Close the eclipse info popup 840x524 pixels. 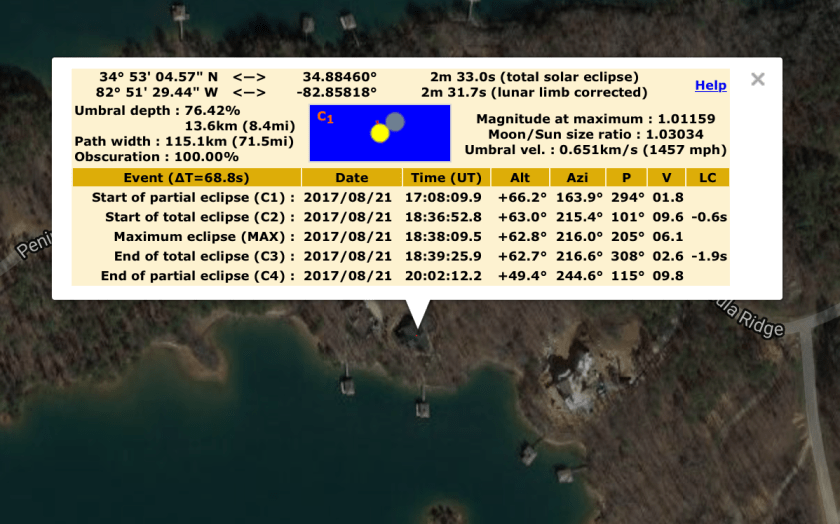click(x=758, y=80)
